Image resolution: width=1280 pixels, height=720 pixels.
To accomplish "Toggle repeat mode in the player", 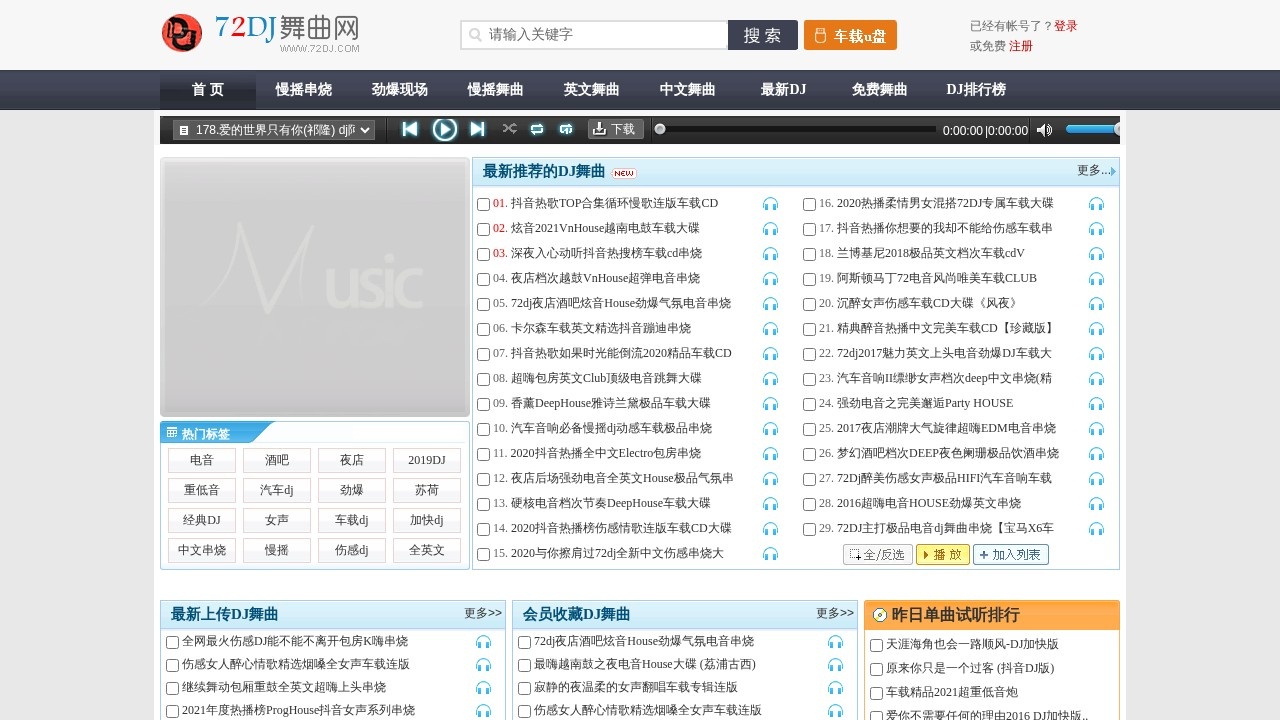I will point(537,129).
